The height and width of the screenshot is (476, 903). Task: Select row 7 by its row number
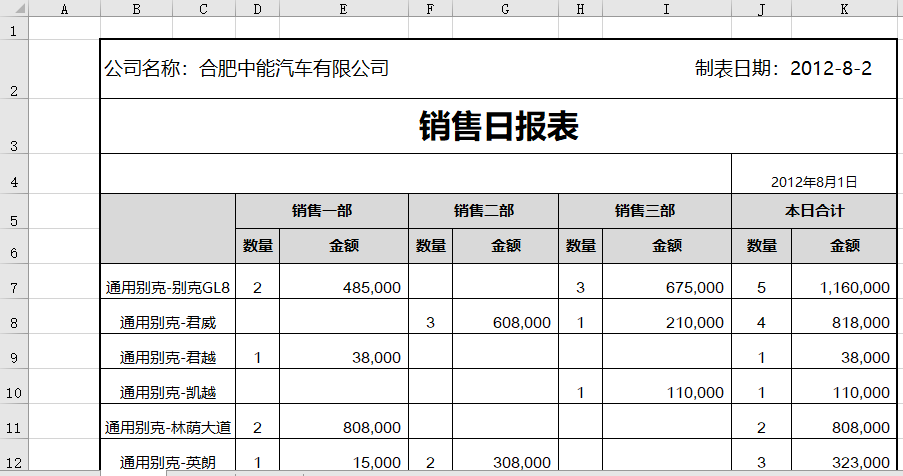pos(14,288)
